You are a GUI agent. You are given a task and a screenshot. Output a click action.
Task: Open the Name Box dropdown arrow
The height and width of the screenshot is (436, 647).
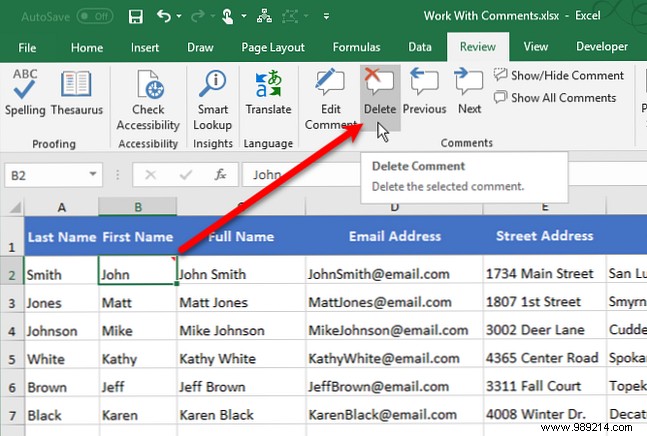(93, 174)
